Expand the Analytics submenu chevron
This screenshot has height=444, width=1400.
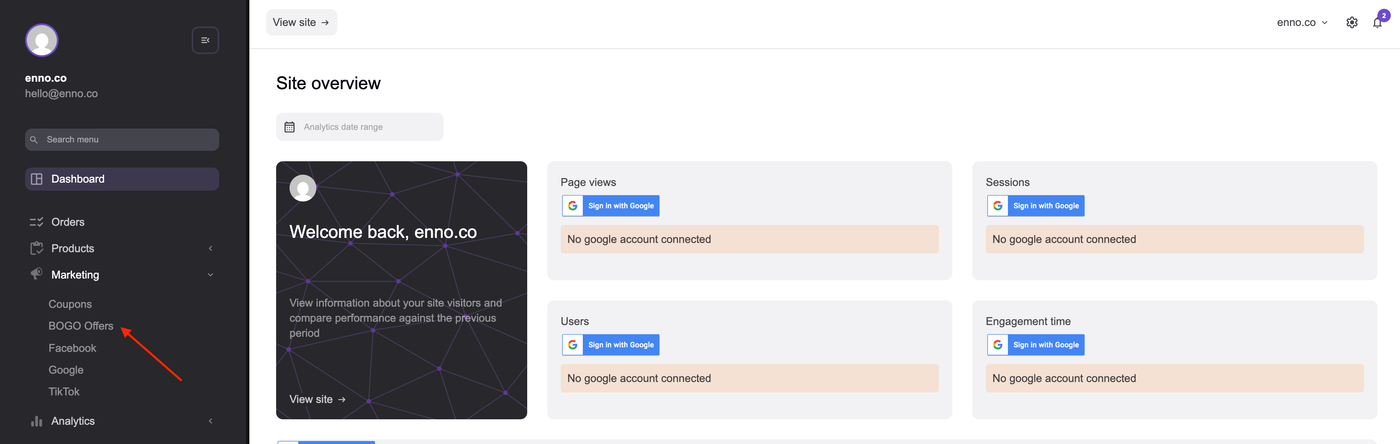(x=210, y=421)
